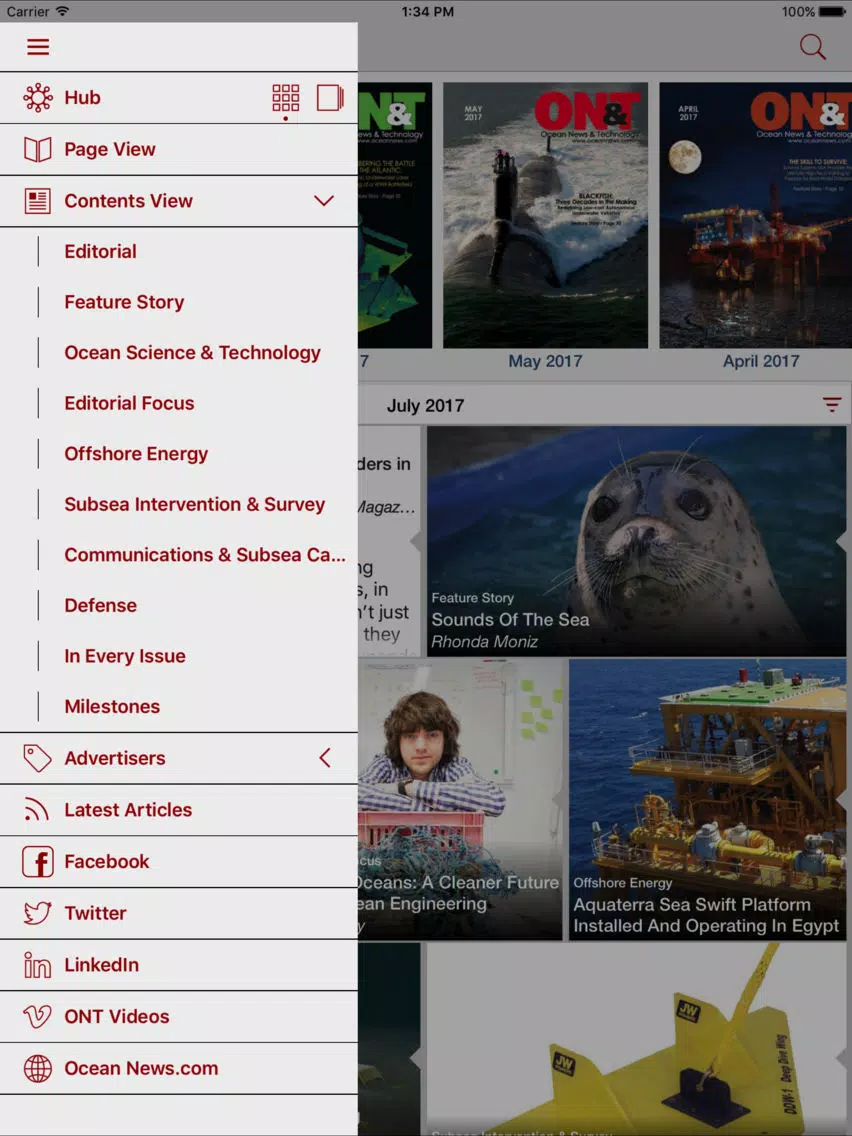Image resolution: width=852 pixels, height=1136 pixels.
Task: Open the Twitter link
Action: point(179,913)
